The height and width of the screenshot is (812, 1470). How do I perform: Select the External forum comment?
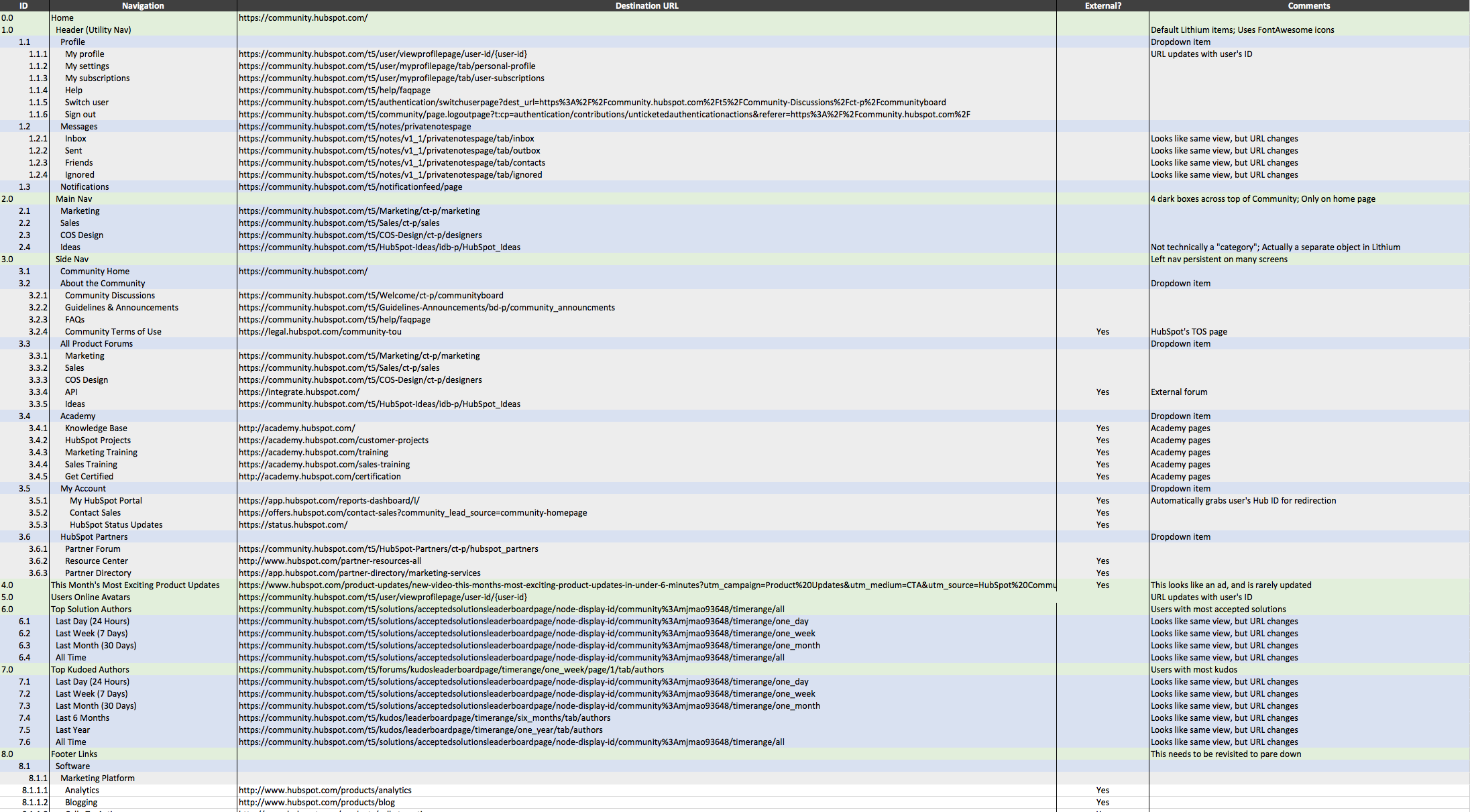[1179, 392]
